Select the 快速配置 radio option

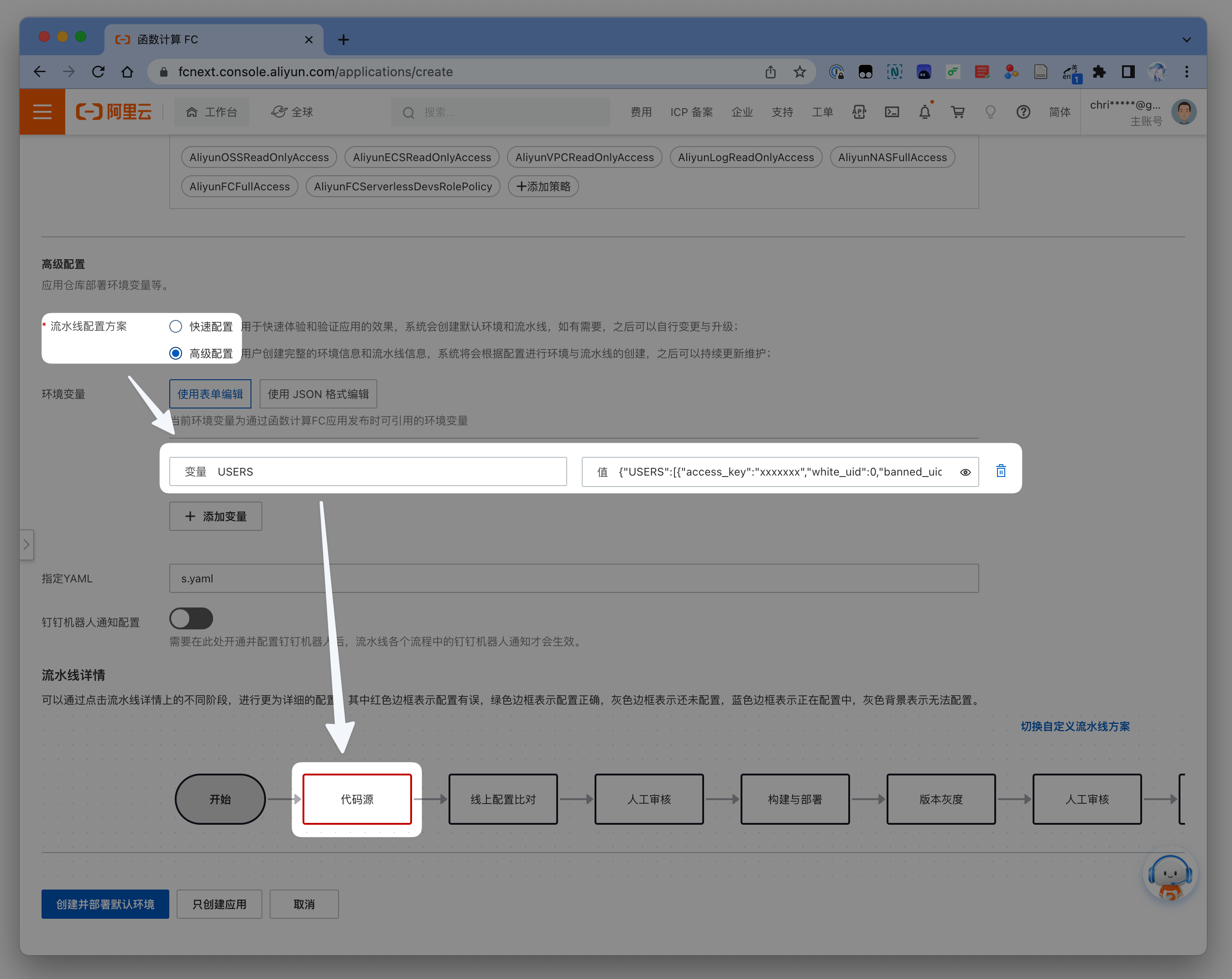[176, 326]
